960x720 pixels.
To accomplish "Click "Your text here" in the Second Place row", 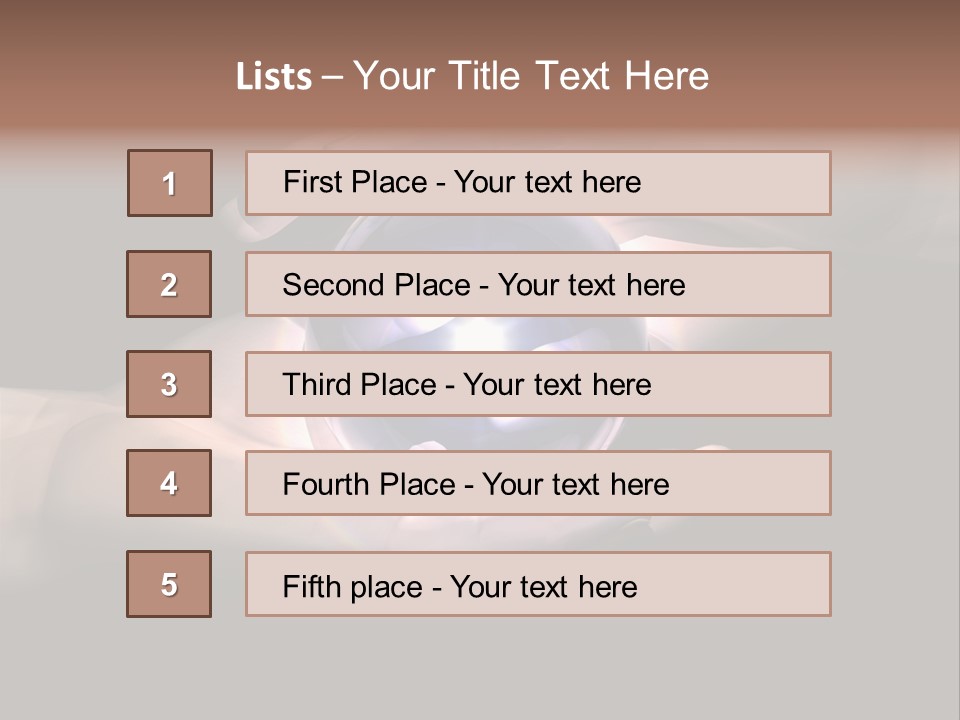I will coord(591,285).
